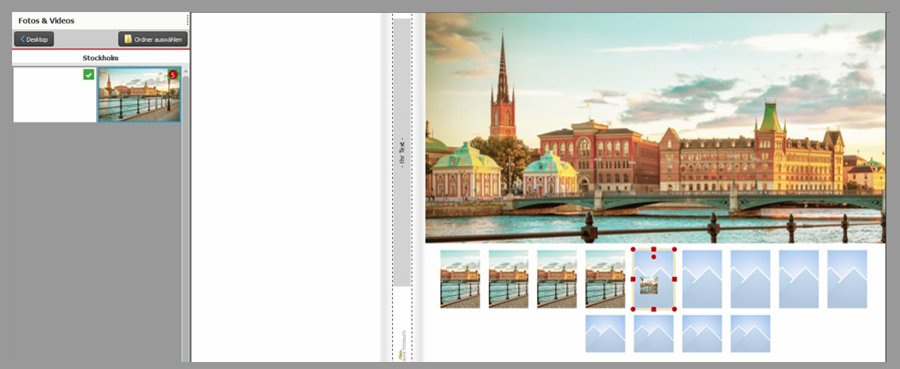Select the Stockholm photo thumbnail in the panel
Viewport: 900px width, 369px height.
pos(139,95)
